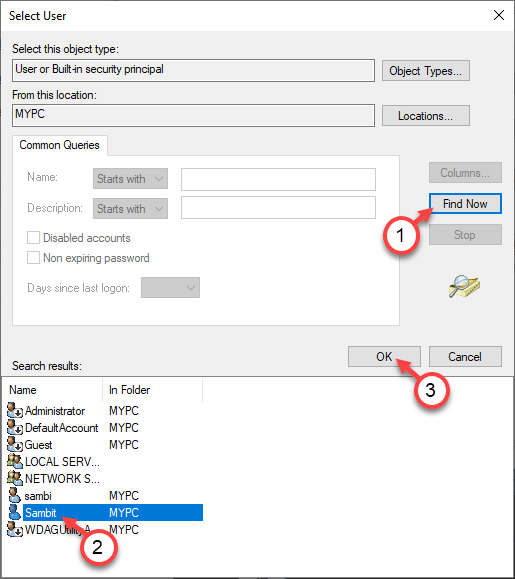The image size is (515, 579).
Task: Click the NETWORK SERVICE group icon
Action: point(15,478)
